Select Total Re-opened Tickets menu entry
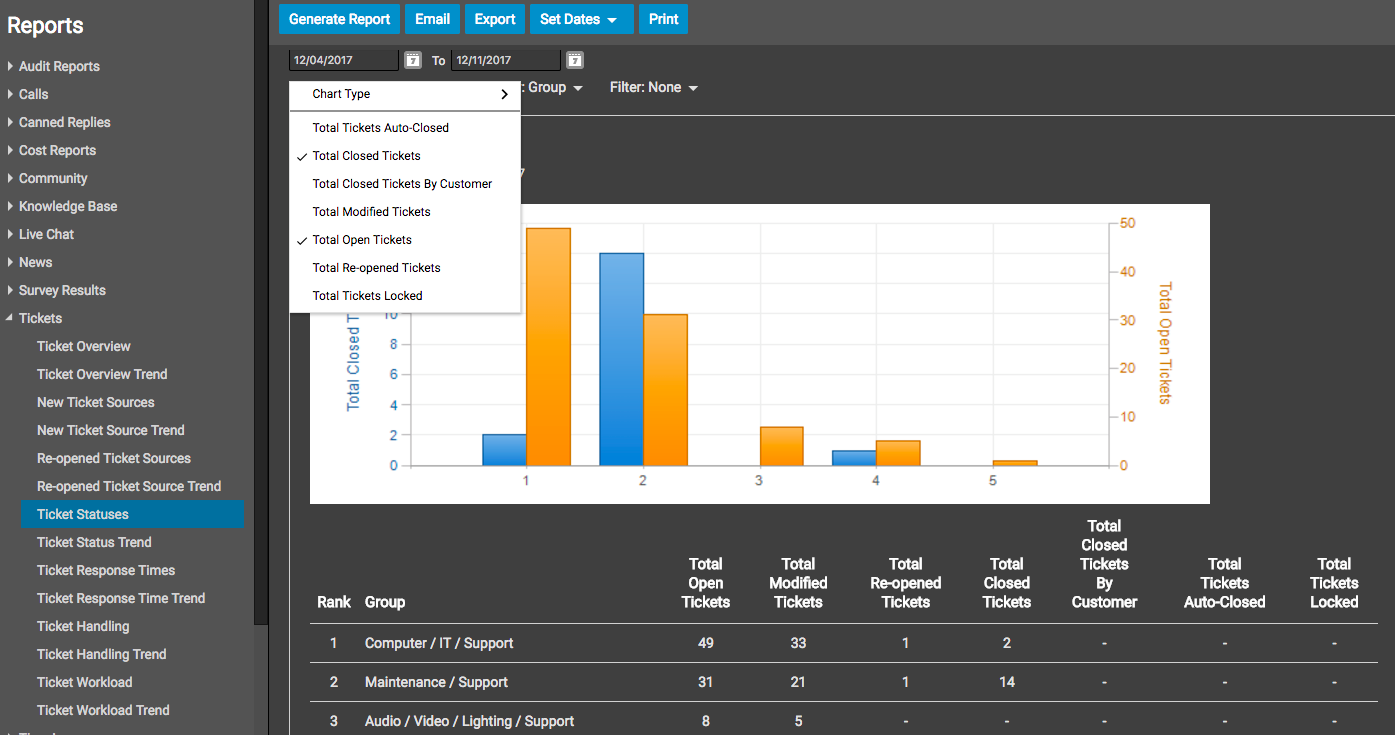The height and width of the screenshot is (735, 1395). tap(376, 268)
